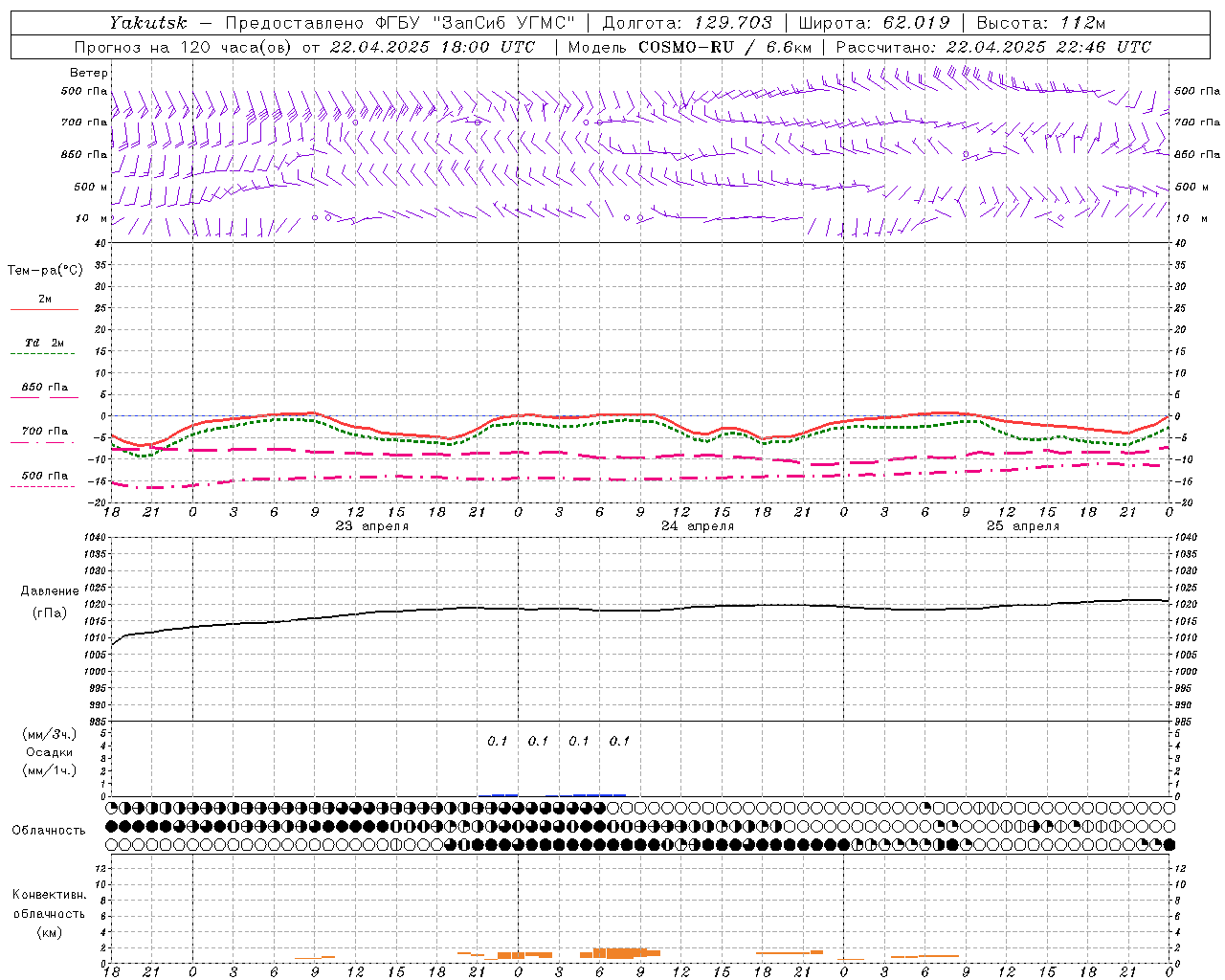Screen dimensions: 1225x980
Task: Click the 'Рассчитано: 22.04.2025 22:46 UTC' computed timestamp
Action: (x=993, y=47)
